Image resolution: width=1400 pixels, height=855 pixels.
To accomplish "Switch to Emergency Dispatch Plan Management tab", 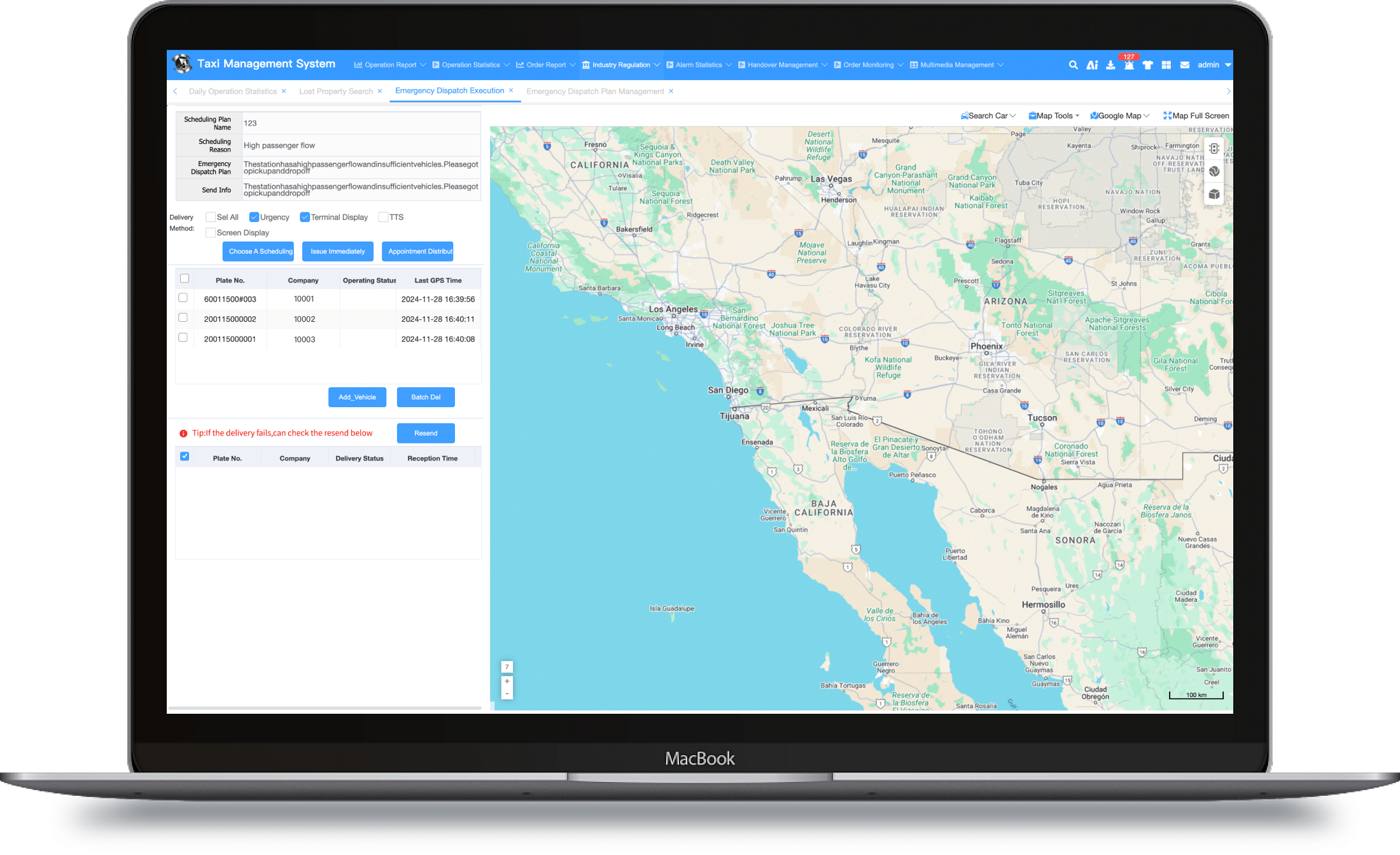I will (x=594, y=92).
